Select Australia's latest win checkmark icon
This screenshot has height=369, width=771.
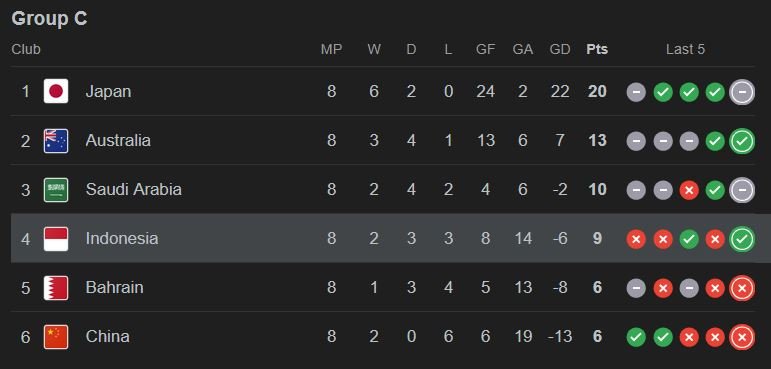coord(742,141)
